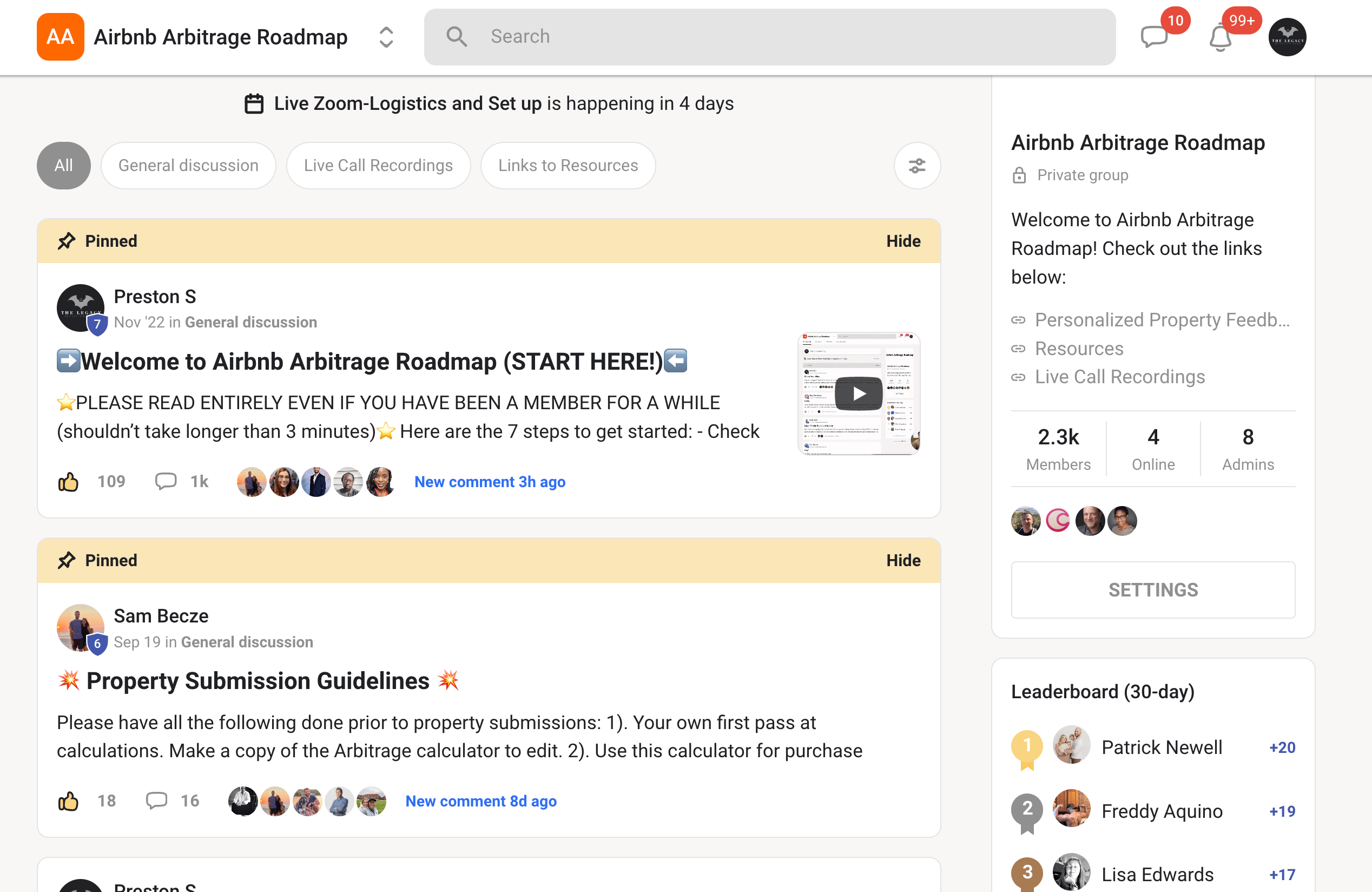
Task: Open the profile avatar menu
Action: [1287, 37]
